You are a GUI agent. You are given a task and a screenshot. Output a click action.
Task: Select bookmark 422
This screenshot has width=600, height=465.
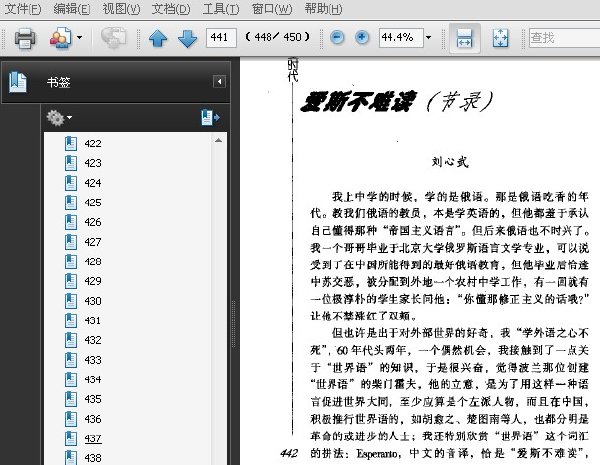tap(93, 144)
